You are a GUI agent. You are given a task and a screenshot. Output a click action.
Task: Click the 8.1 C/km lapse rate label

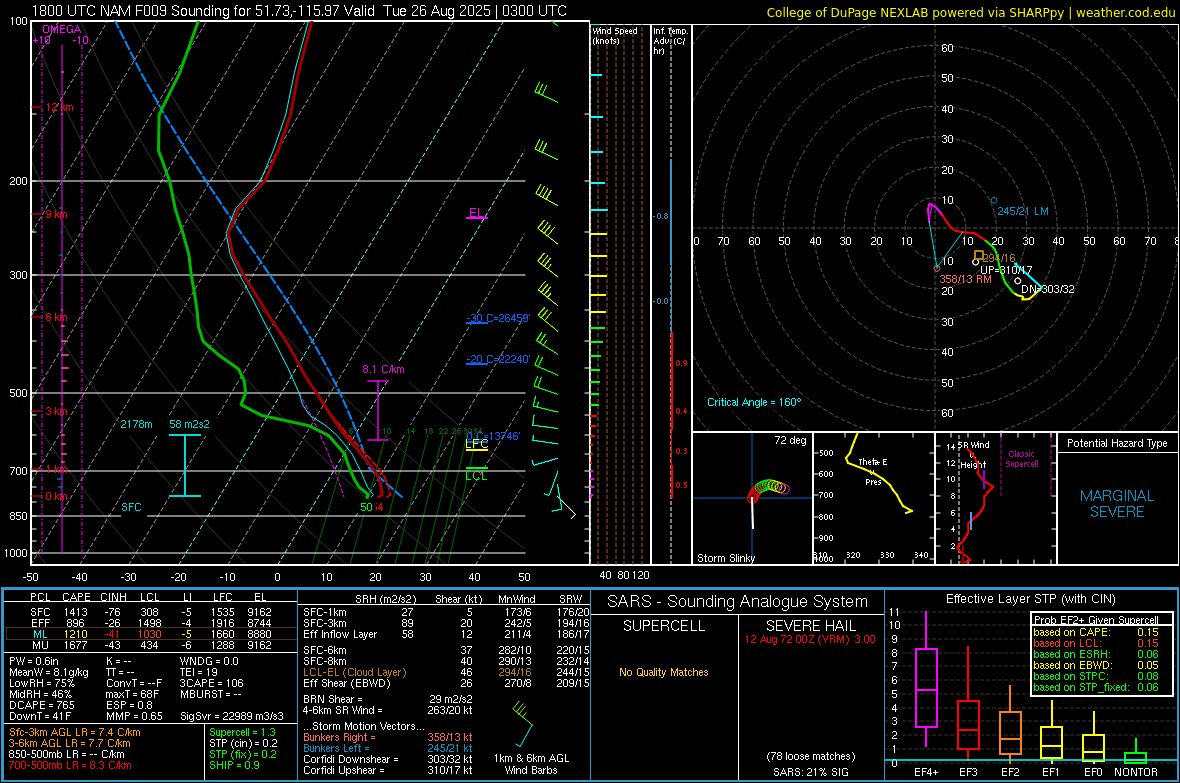pyautogui.click(x=383, y=369)
